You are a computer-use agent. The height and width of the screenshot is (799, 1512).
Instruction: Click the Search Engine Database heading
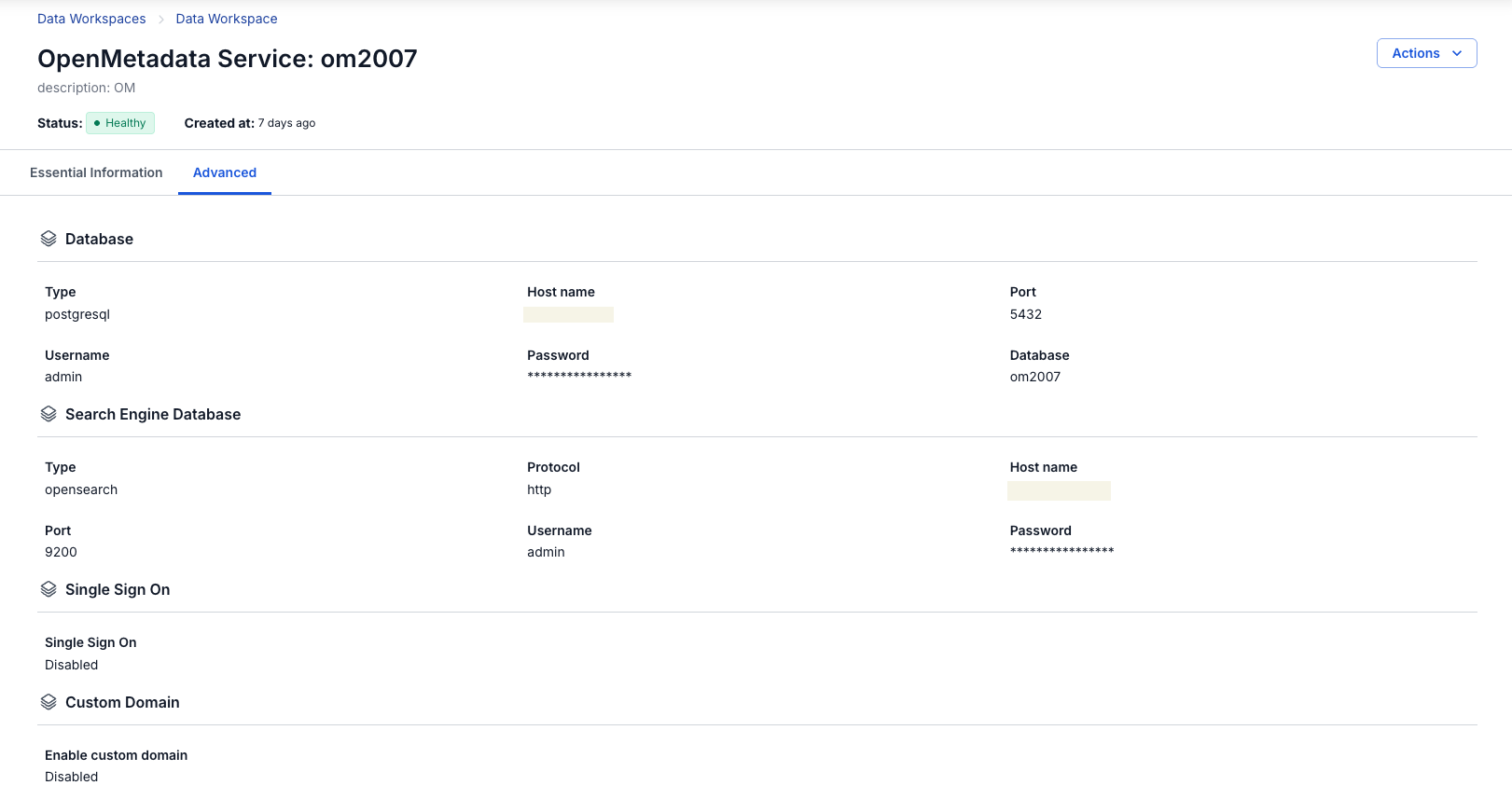153,414
